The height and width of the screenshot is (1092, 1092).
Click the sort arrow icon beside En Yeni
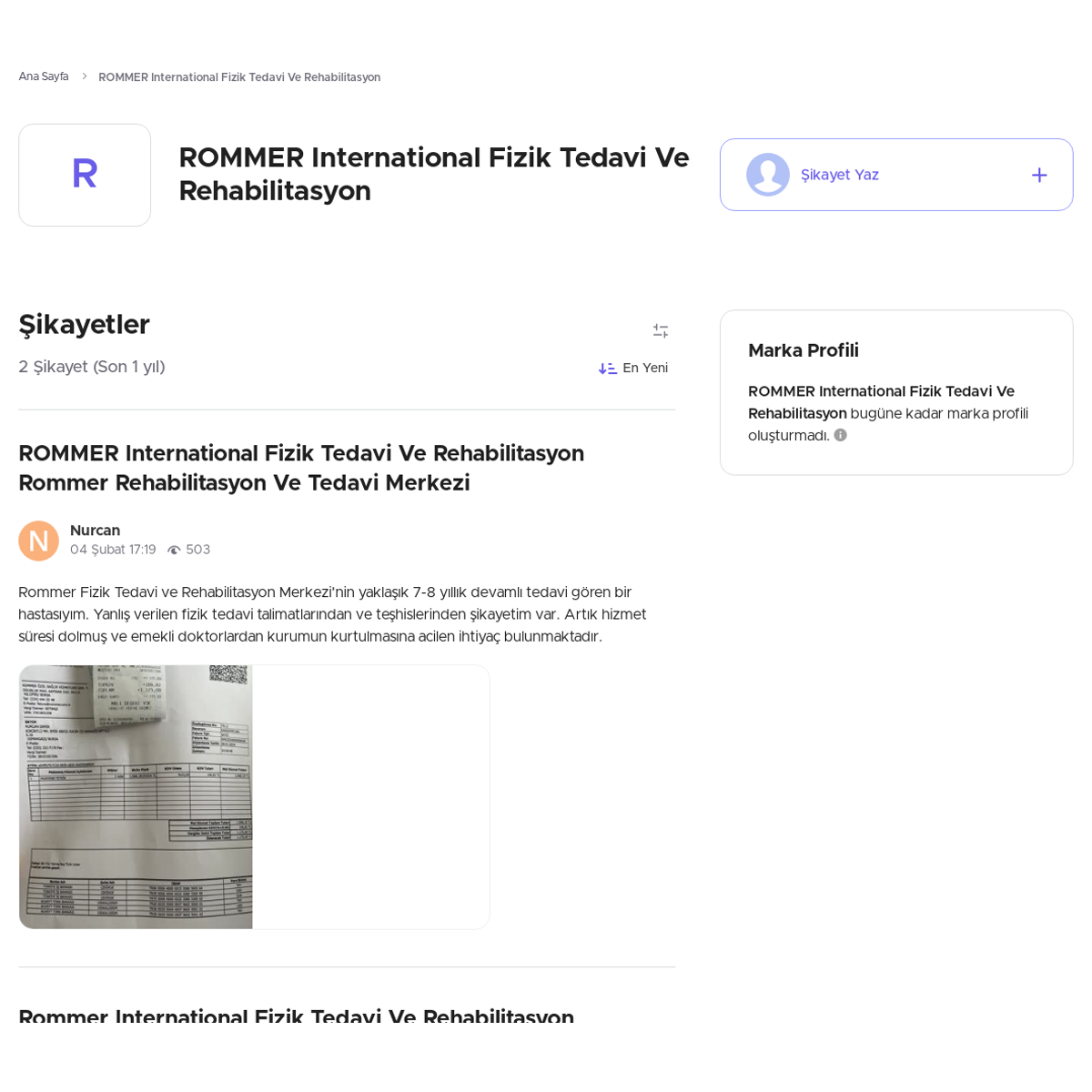[x=607, y=369]
